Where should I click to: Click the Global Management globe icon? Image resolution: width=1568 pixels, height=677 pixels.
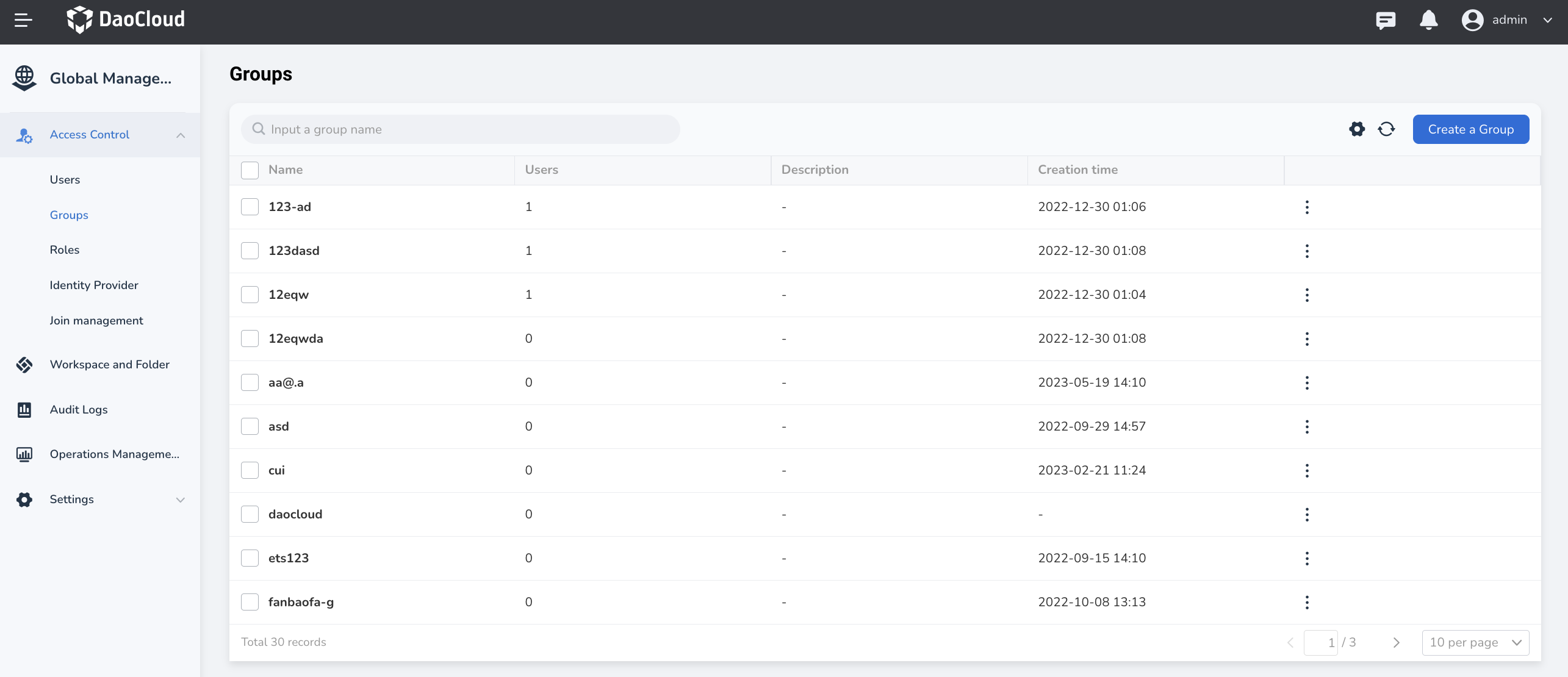tap(24, 78)
